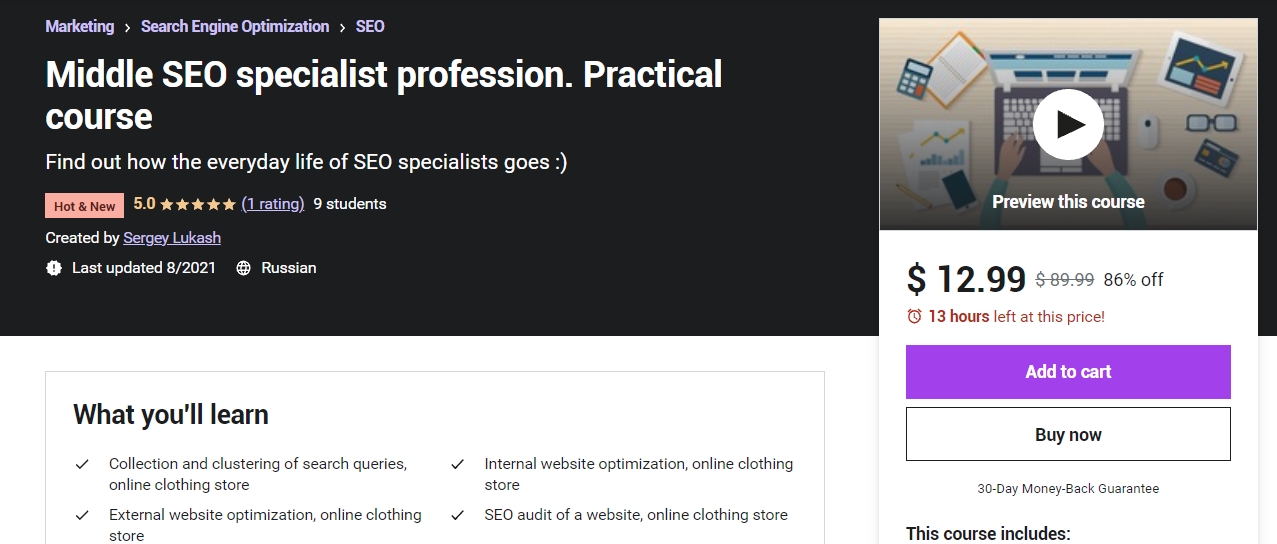Click checkmark beside SEO audit of a website
The image size is (1277, 544).
click(457, 515)
